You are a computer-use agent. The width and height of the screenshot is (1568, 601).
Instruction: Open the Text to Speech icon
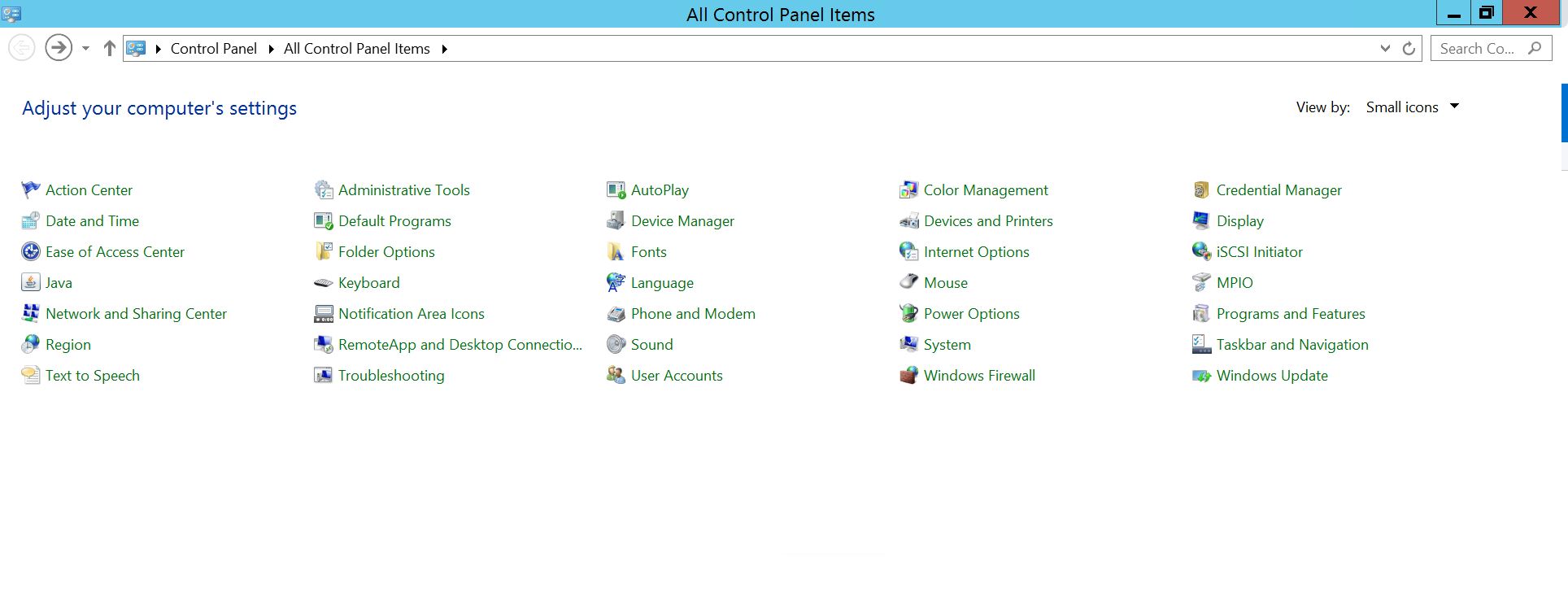[31, 376]
